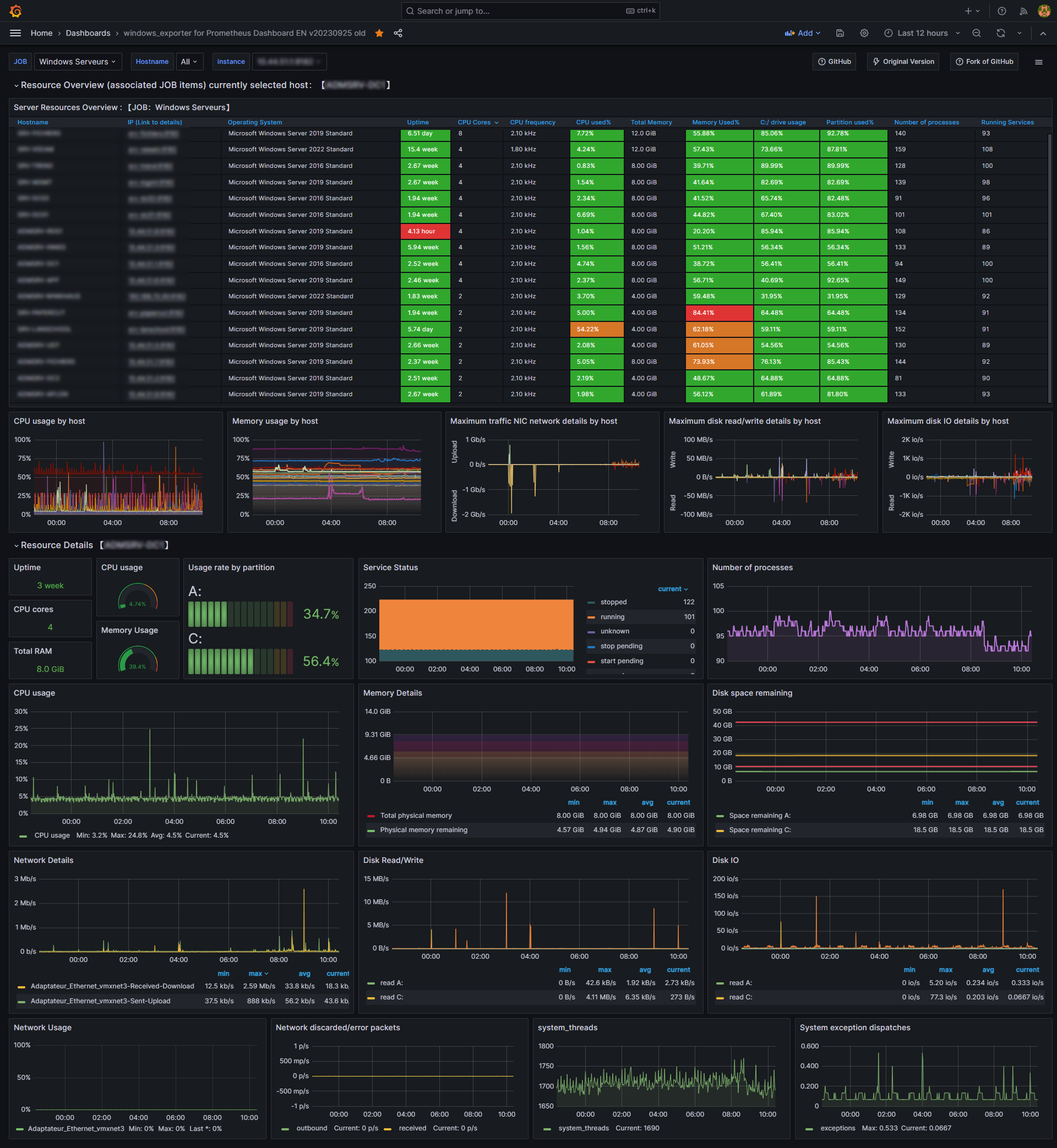Open the Windows Serveurs JOB dropdown

coord(77,62)
